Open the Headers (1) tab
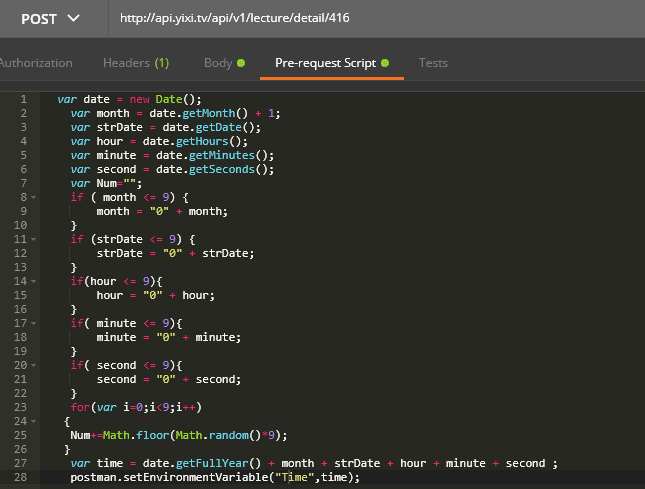Screen dimensions: 645x489 [136, 63]
